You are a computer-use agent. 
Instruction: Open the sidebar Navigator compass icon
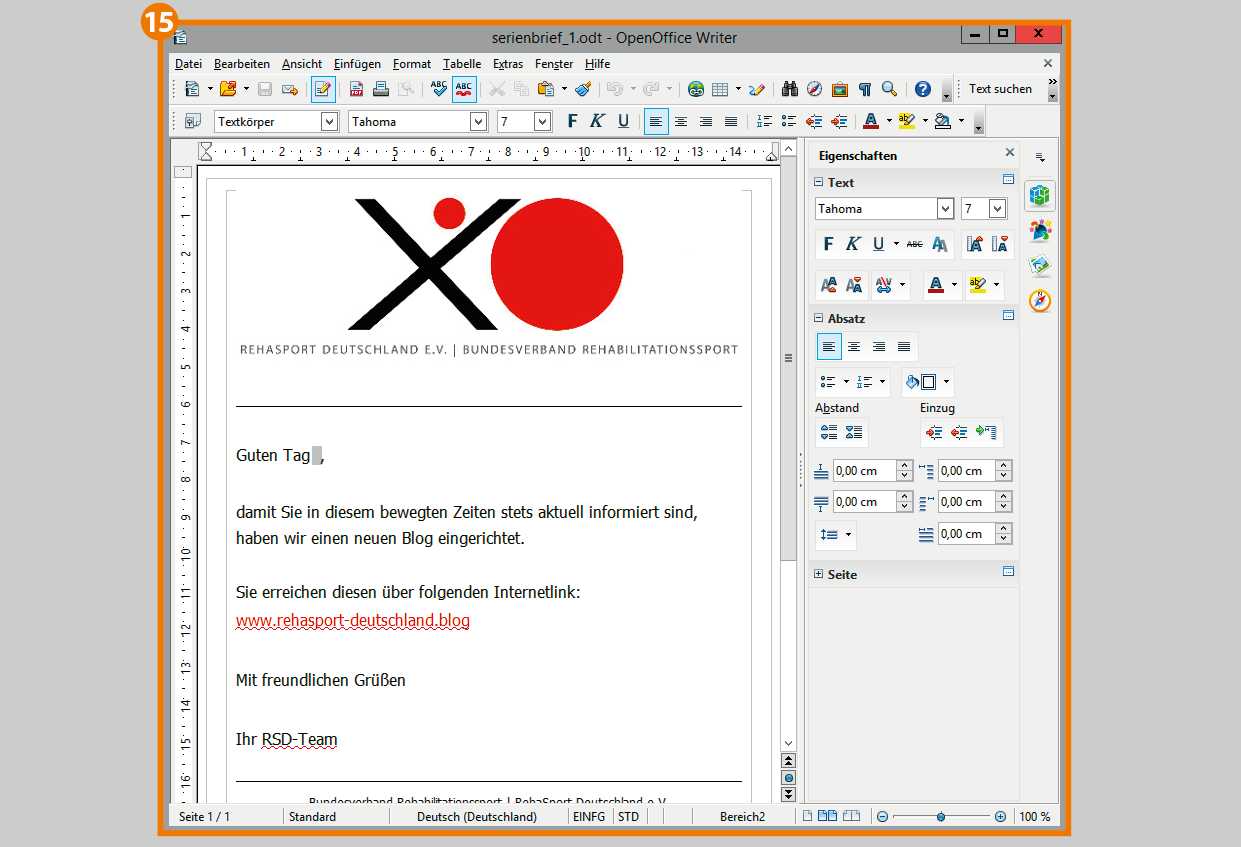(1040, 301)
